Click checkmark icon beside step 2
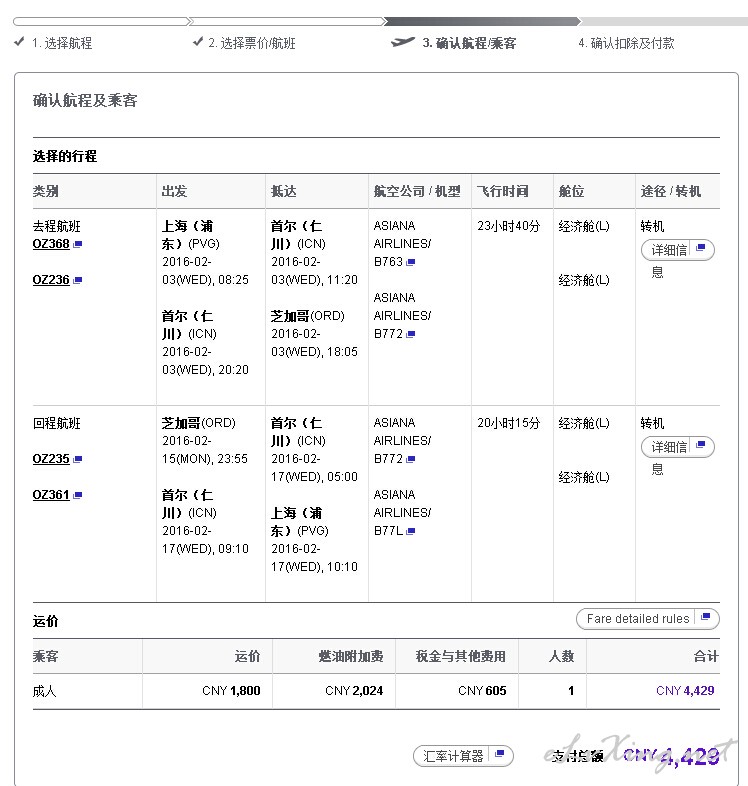The width and height of the screenshot is (748, 786). tap(198, 42)
